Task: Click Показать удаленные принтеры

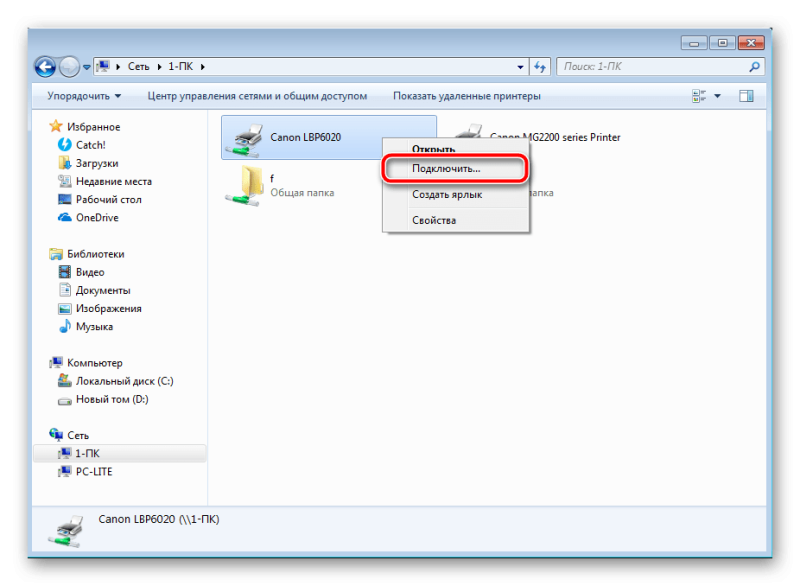Action: (467, 96)
